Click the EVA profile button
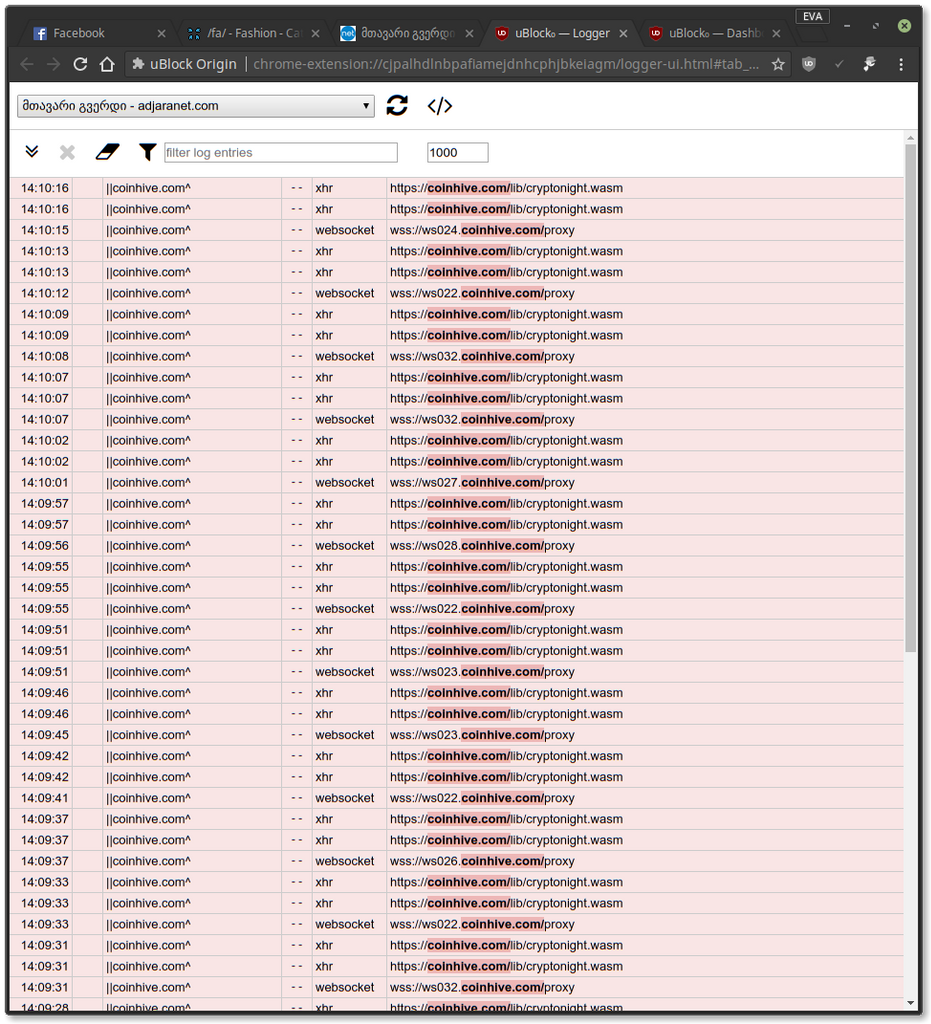Image resolution: width=931 pixels, height=1024 pixels. point(812,16)
